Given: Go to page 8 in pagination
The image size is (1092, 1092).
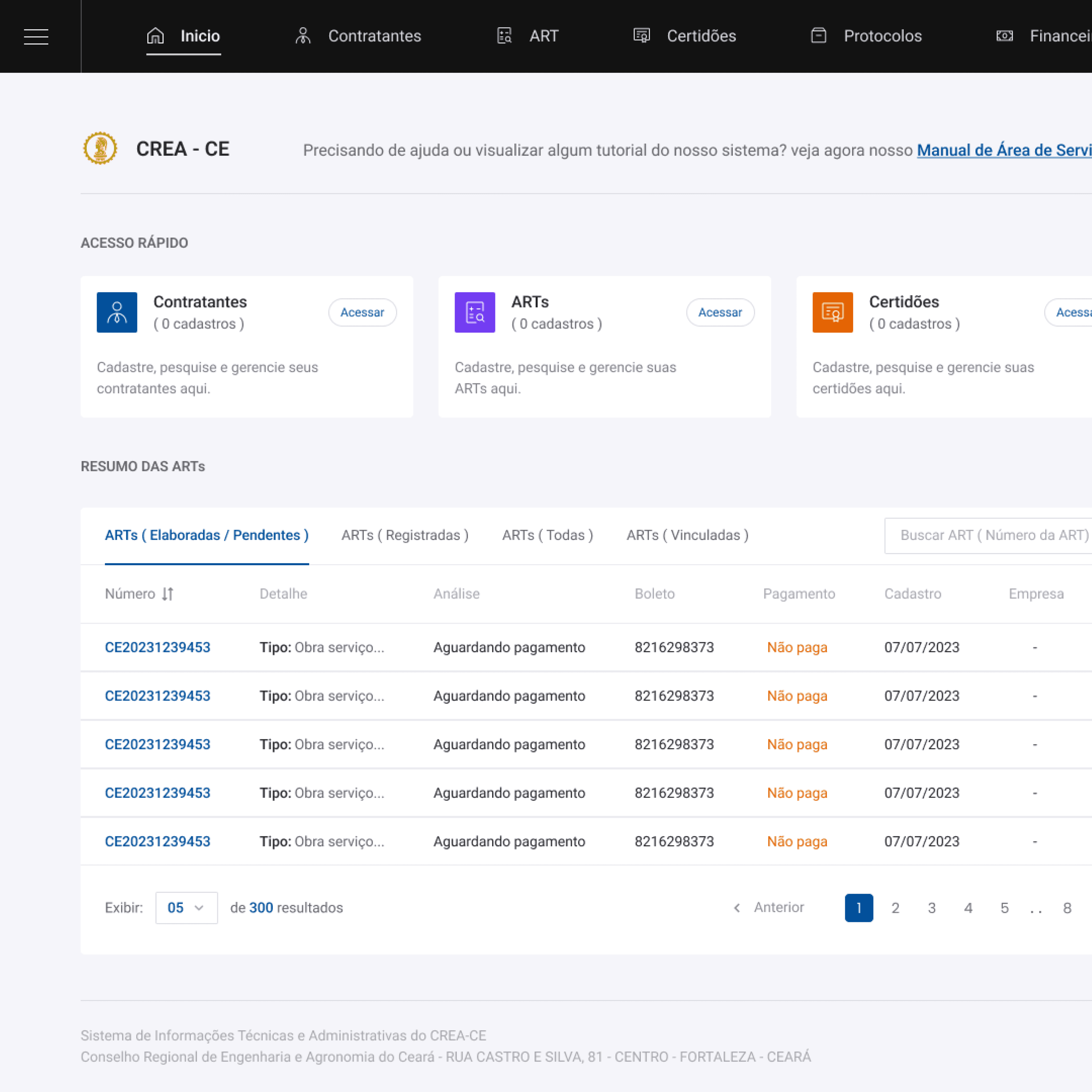Looking at the screenshot, I should coord(1067,908).
